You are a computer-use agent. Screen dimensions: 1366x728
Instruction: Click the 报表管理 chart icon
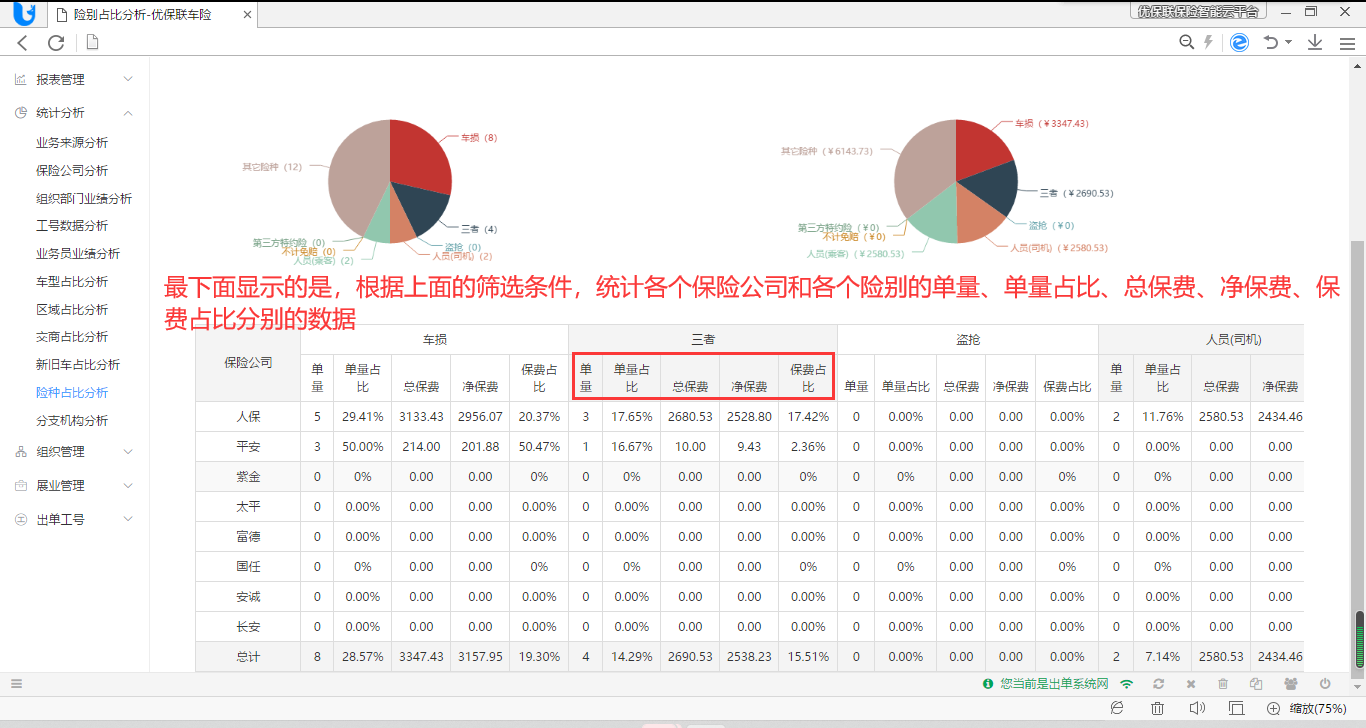20,79
